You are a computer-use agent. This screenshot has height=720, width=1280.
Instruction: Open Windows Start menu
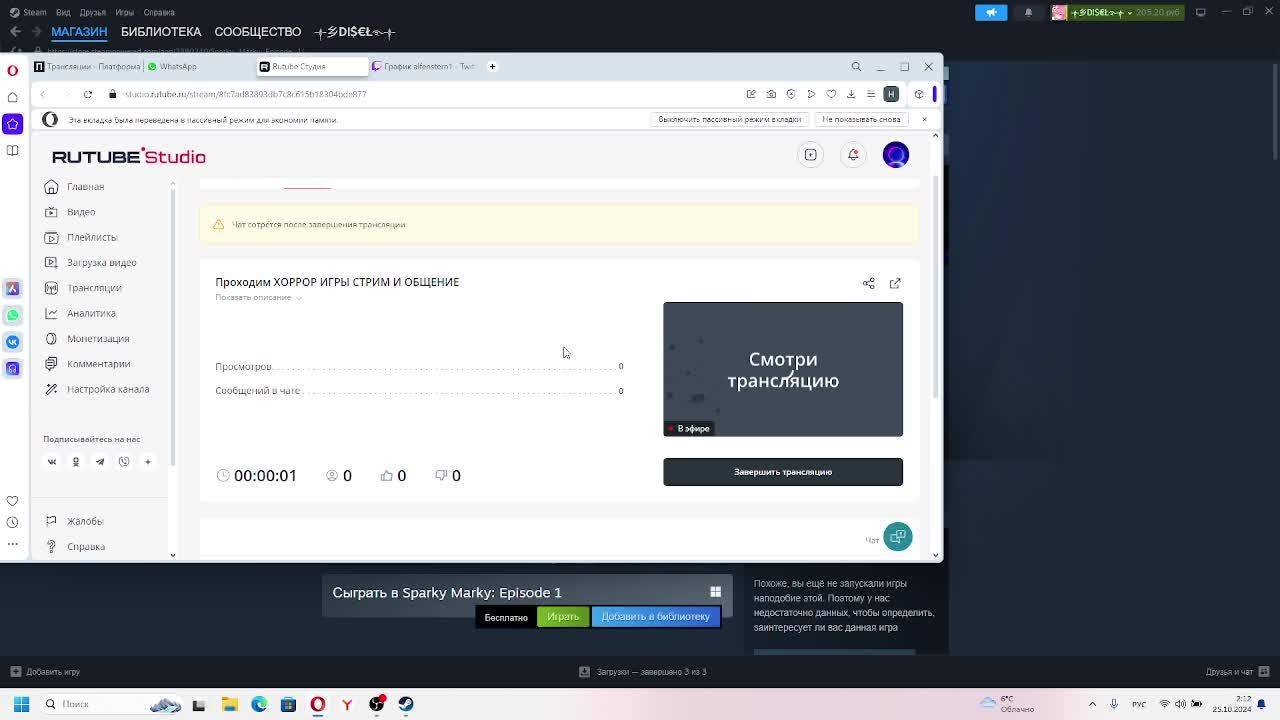21,704
